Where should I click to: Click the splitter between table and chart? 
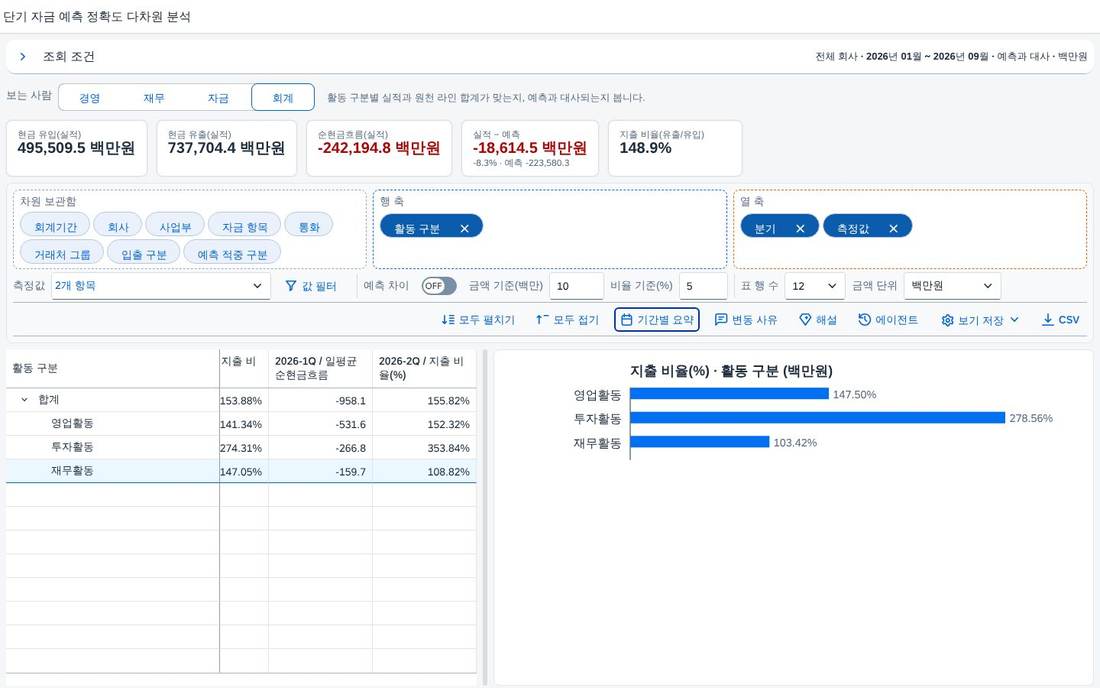(484, 518)
